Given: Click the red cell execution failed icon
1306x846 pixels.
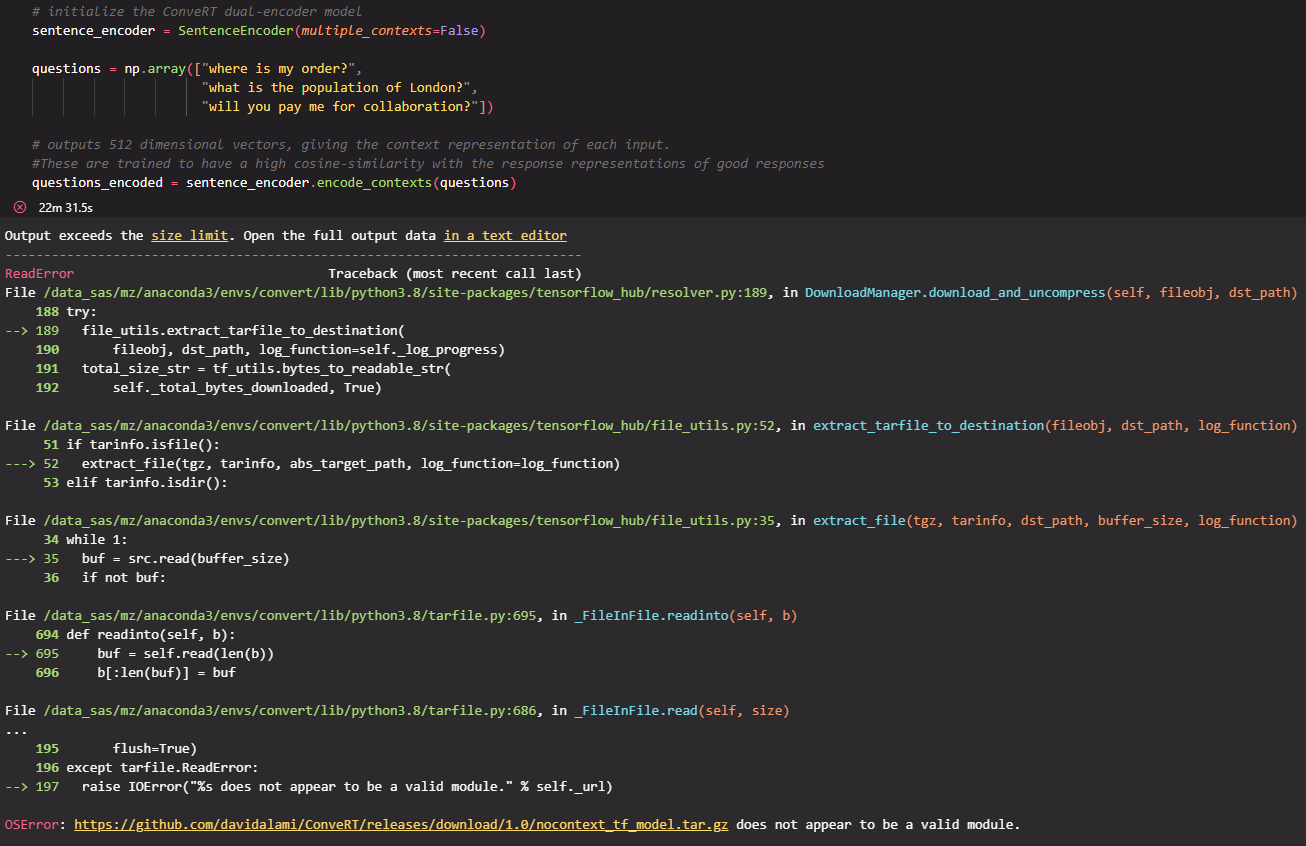Looking at the screenshot, I should [20, 207].
